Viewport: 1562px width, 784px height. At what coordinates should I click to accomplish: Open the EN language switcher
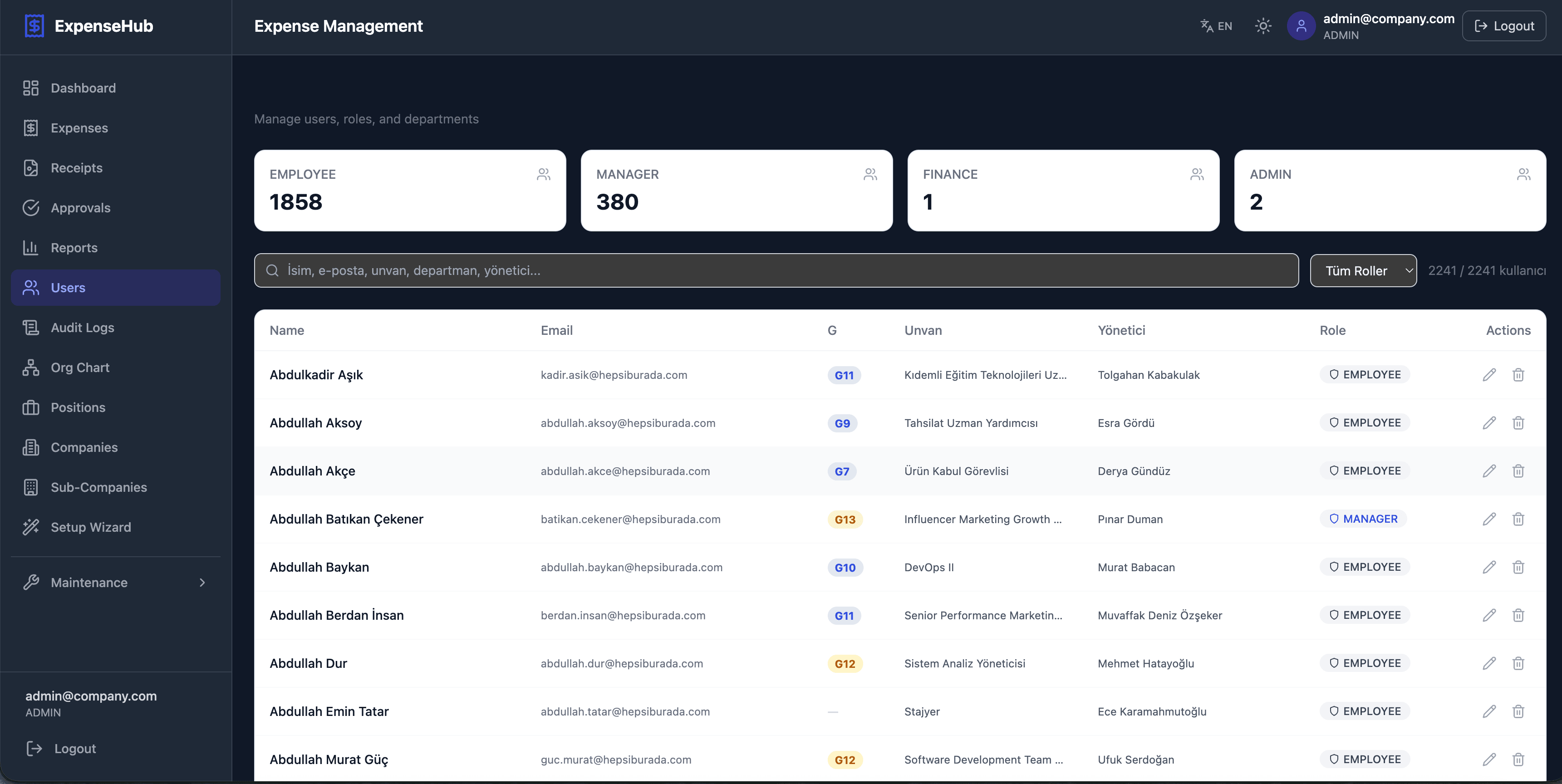1216,26
